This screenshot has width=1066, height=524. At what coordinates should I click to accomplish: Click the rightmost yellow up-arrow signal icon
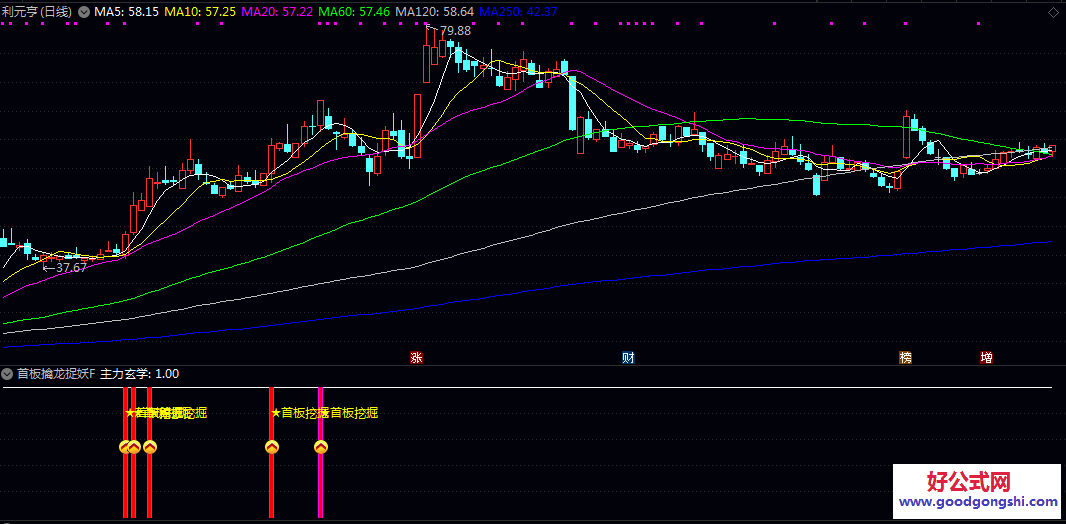tap(321, 447)
